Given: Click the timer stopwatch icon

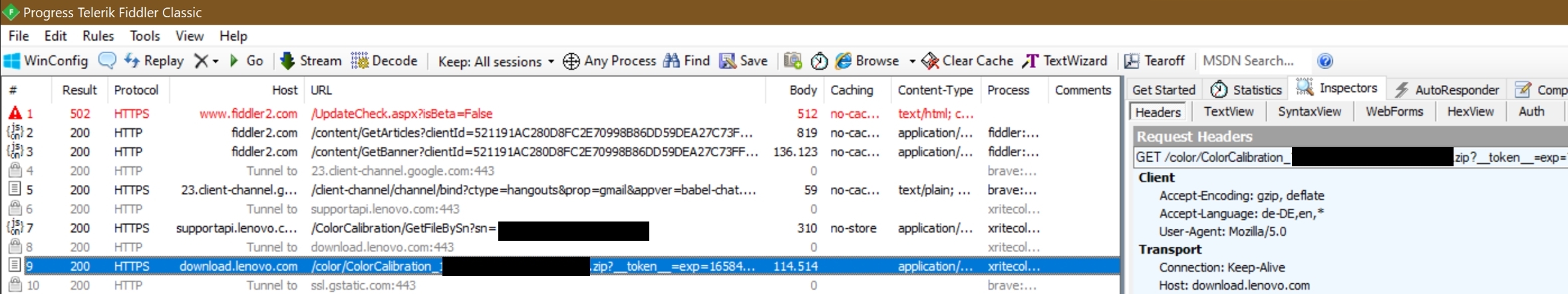Looking at the screenshot, I should [819, 61].
